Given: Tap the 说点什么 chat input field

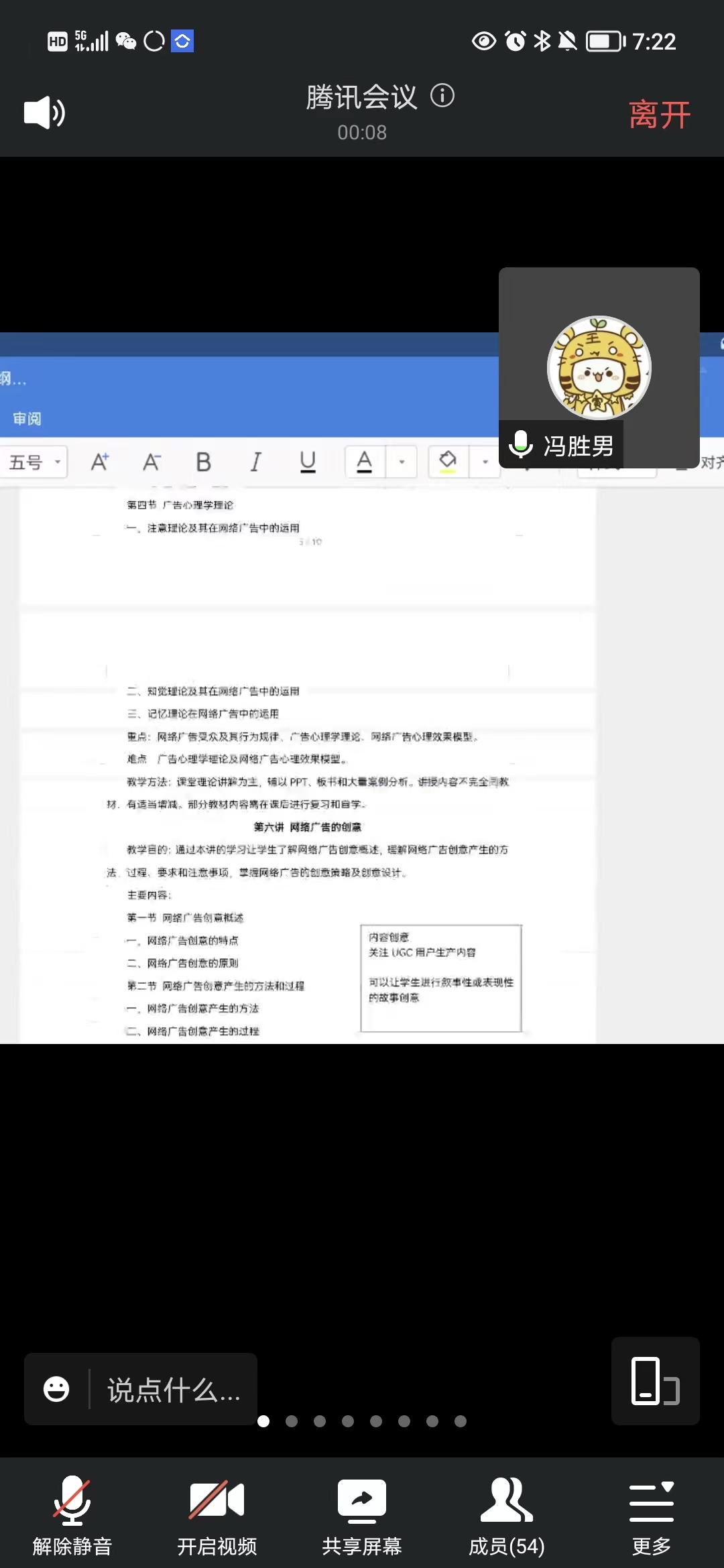Looking at the screenshot, I should pyautogui.click(x=174, y=1390).
